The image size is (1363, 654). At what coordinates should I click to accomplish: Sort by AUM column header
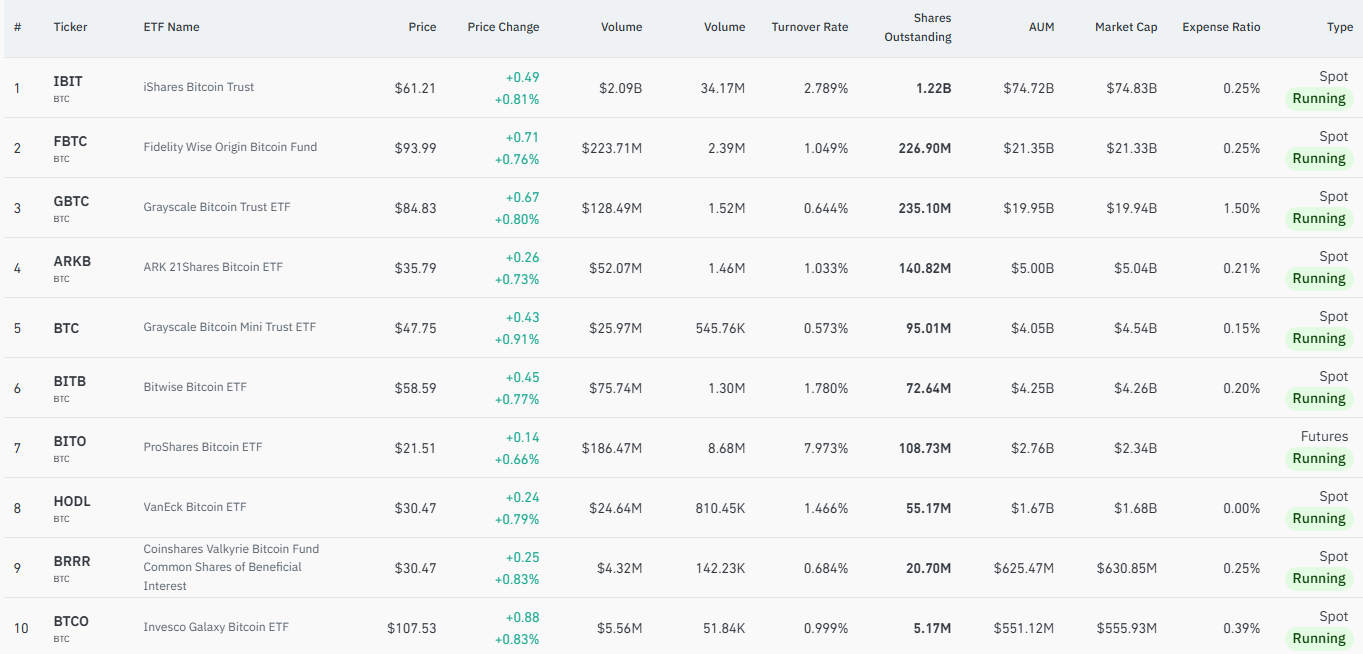pyautogui.click(x=1041, y=27)
